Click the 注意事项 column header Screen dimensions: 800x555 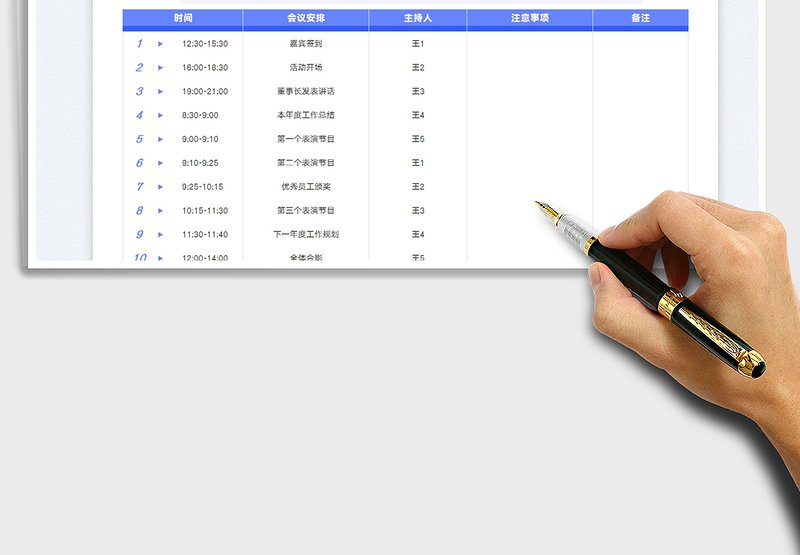529,18
